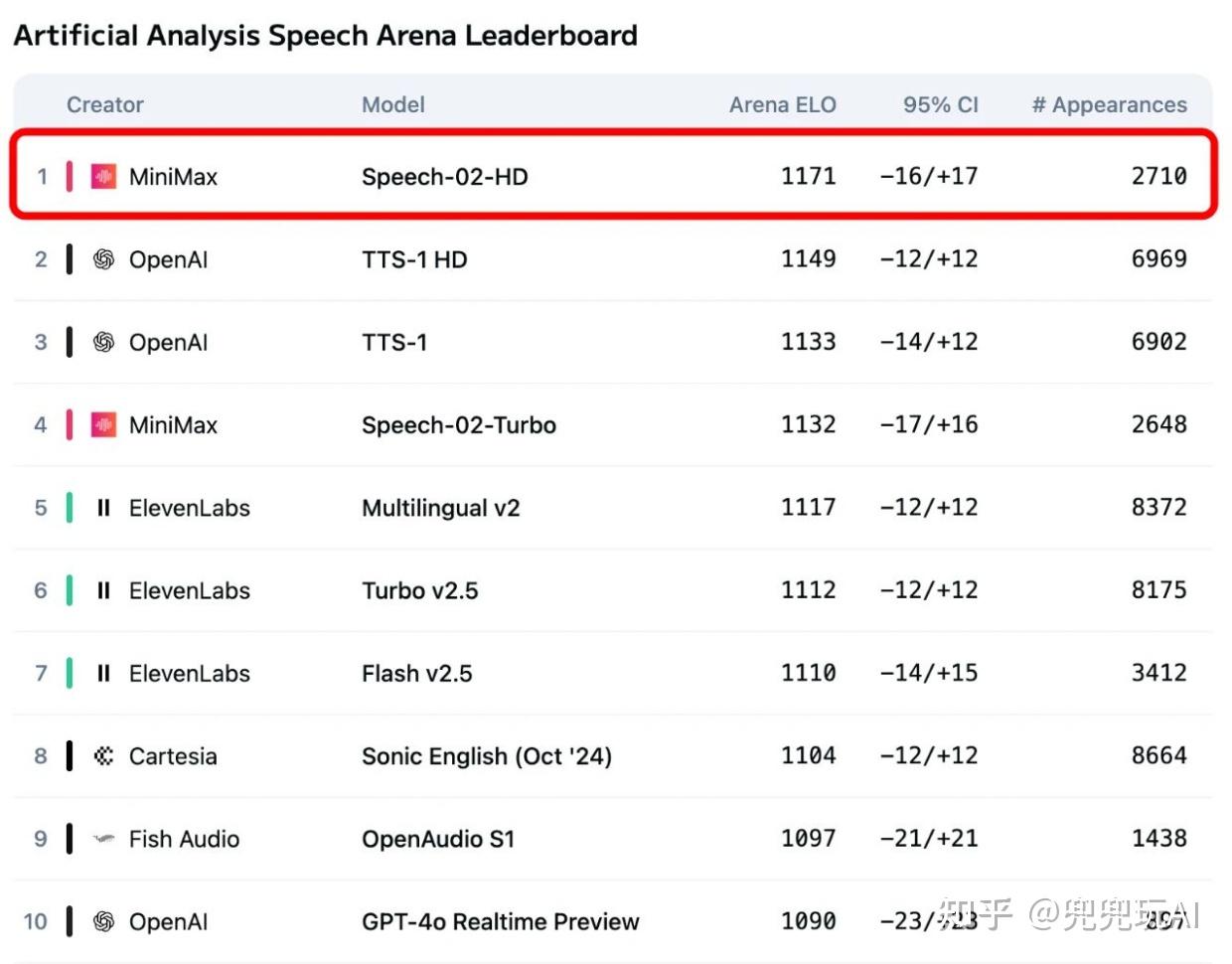Click the green color bar beside ElevenLabs Multilingual v2
The width and height of the screenshot is (1232, 964).
70,508
